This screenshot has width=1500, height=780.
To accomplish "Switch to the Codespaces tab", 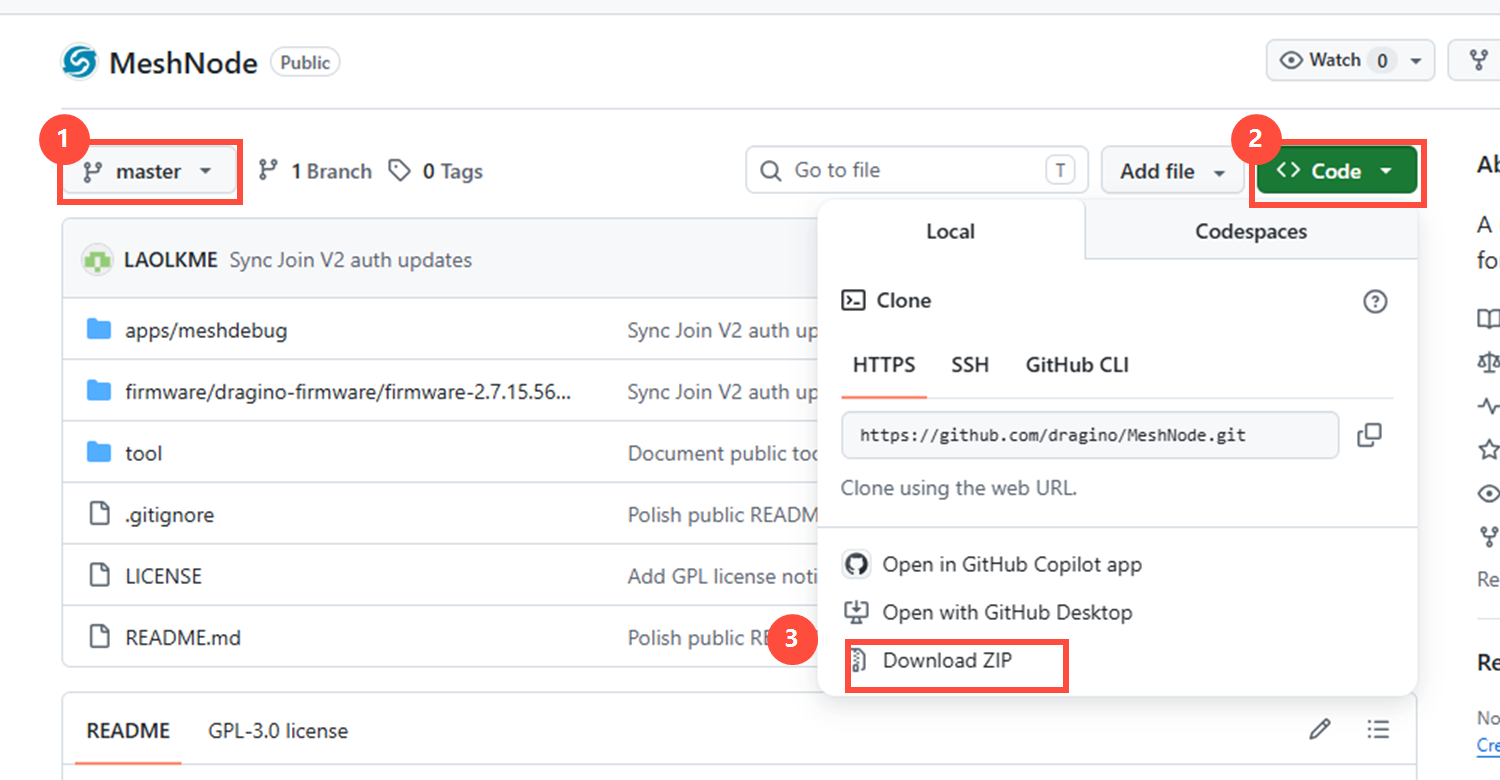I will point(1251,231).
